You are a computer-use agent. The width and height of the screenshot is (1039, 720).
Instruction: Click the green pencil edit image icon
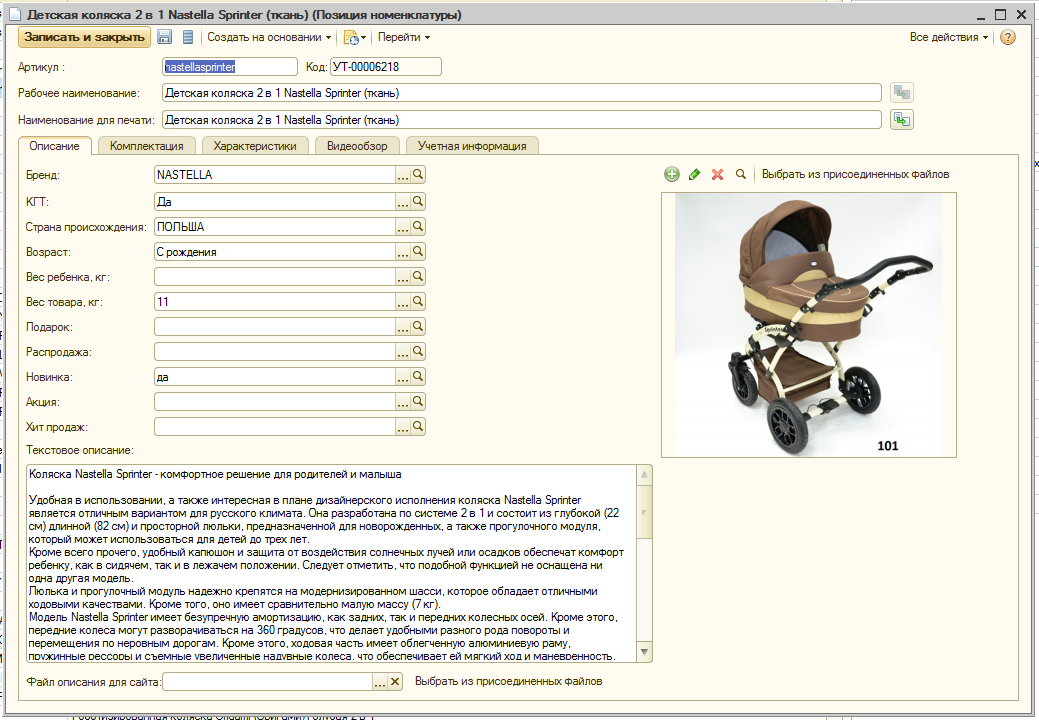pyautogui.click(x=695, y=174)
